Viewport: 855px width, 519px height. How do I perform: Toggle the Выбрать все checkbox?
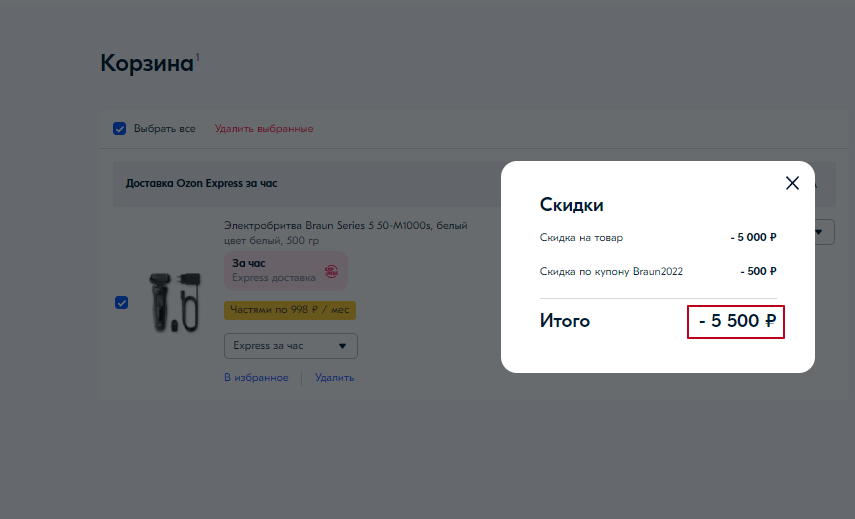tap(120, 129)
